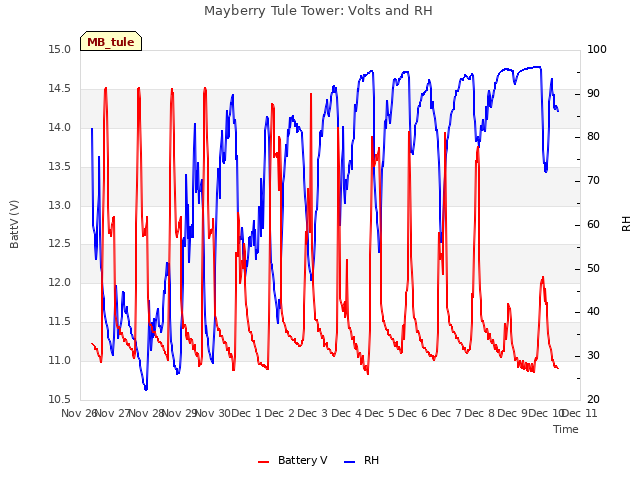640x480 pixels.
Task: Click the 12.5 left axis tick
Action: coord(60,244)
